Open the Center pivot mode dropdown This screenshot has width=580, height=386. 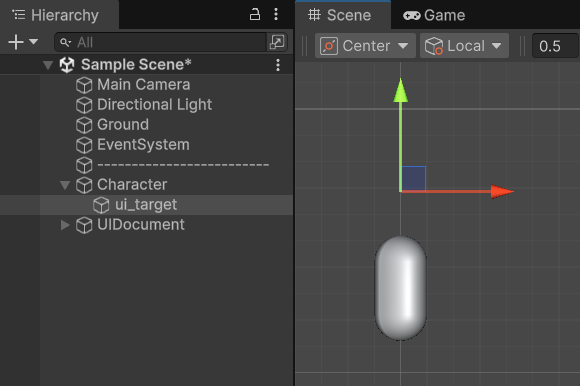click(x=365, y=46)
